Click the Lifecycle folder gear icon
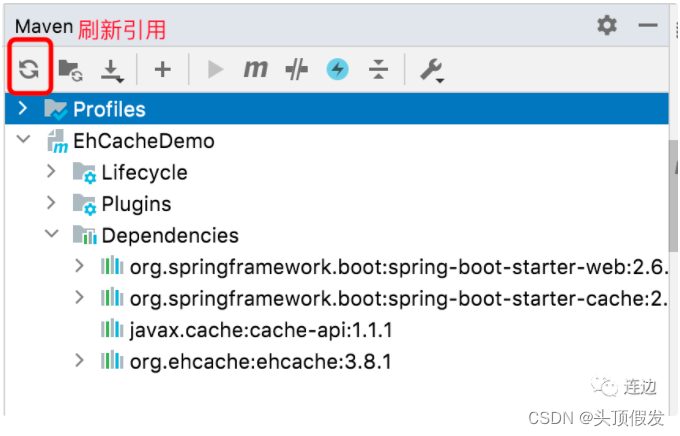Viewport: 680px width, 436px height. tap(85, 173)
